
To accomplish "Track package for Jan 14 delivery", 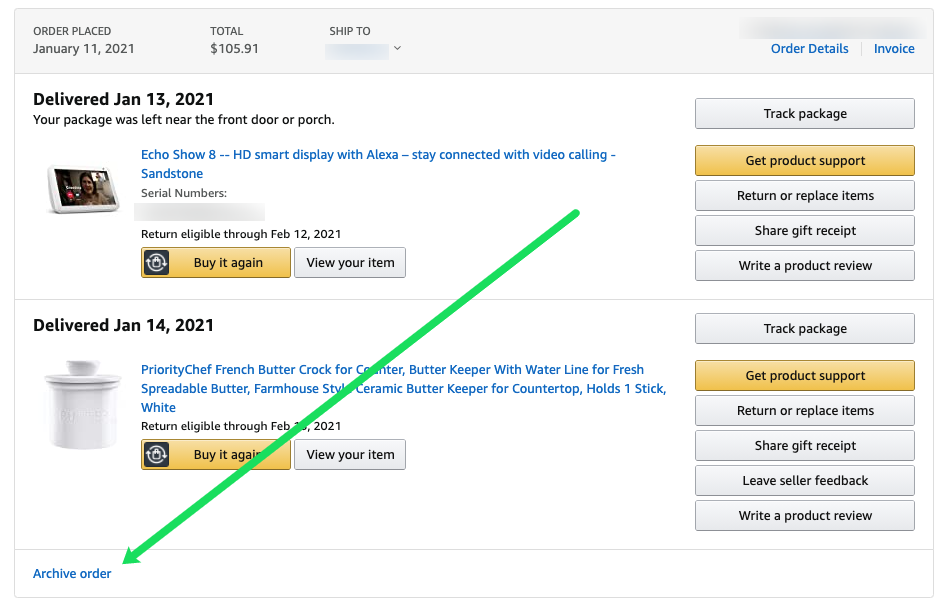I will point(805,328).
